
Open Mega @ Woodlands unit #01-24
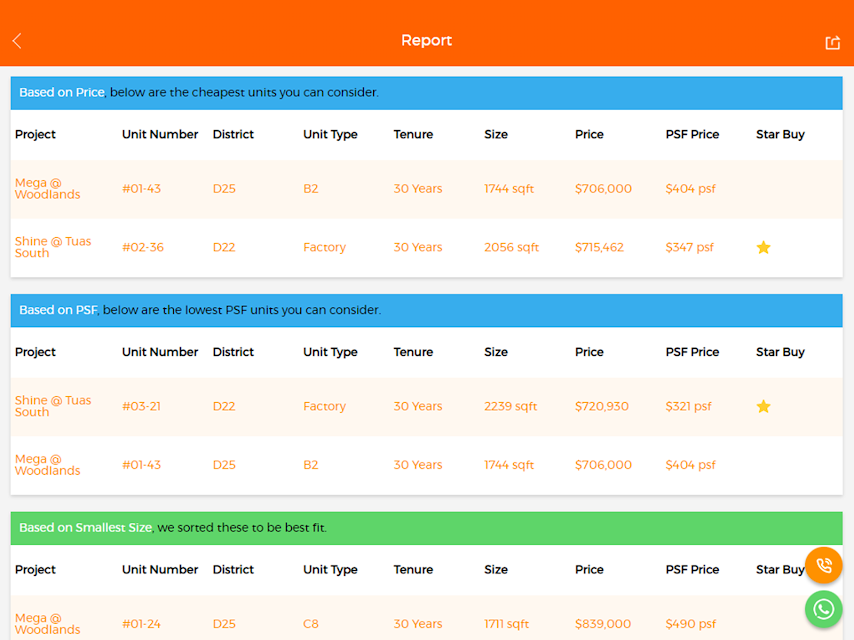tap(47, 624)
